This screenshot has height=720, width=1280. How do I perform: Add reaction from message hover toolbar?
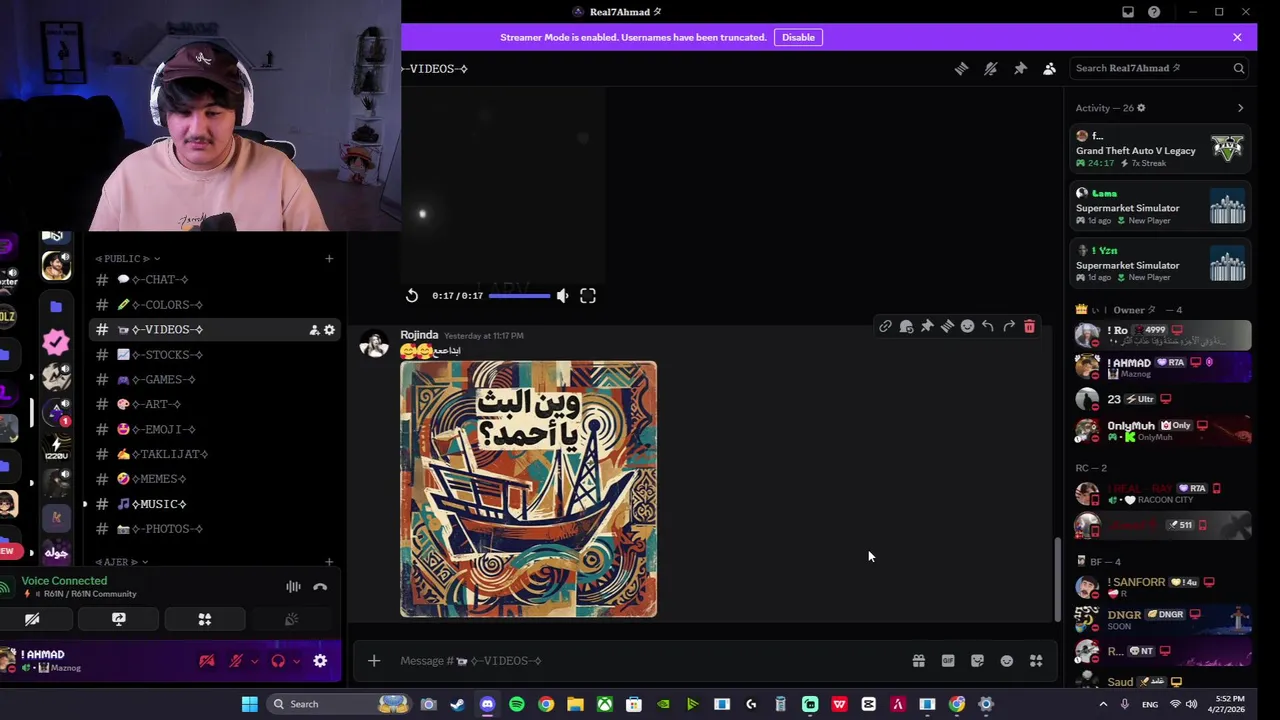(x=967, y=326)
